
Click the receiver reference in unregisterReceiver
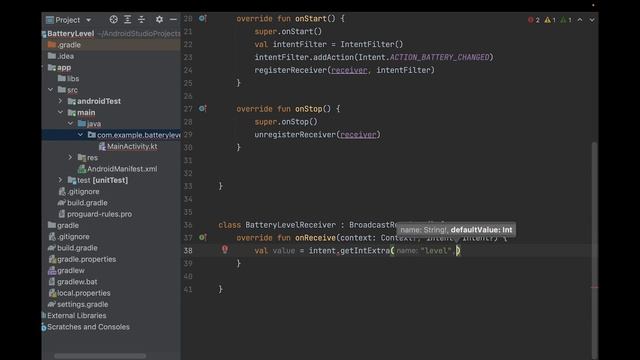358,135
